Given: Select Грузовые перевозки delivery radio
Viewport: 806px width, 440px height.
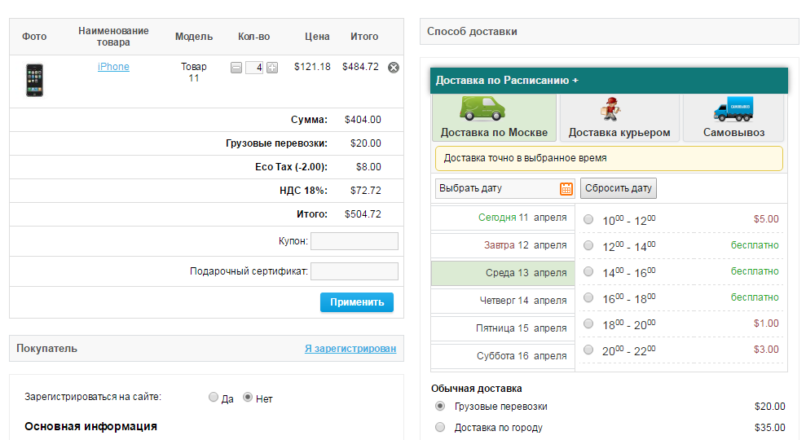Looking at the screenshot, I should (440, 406).
